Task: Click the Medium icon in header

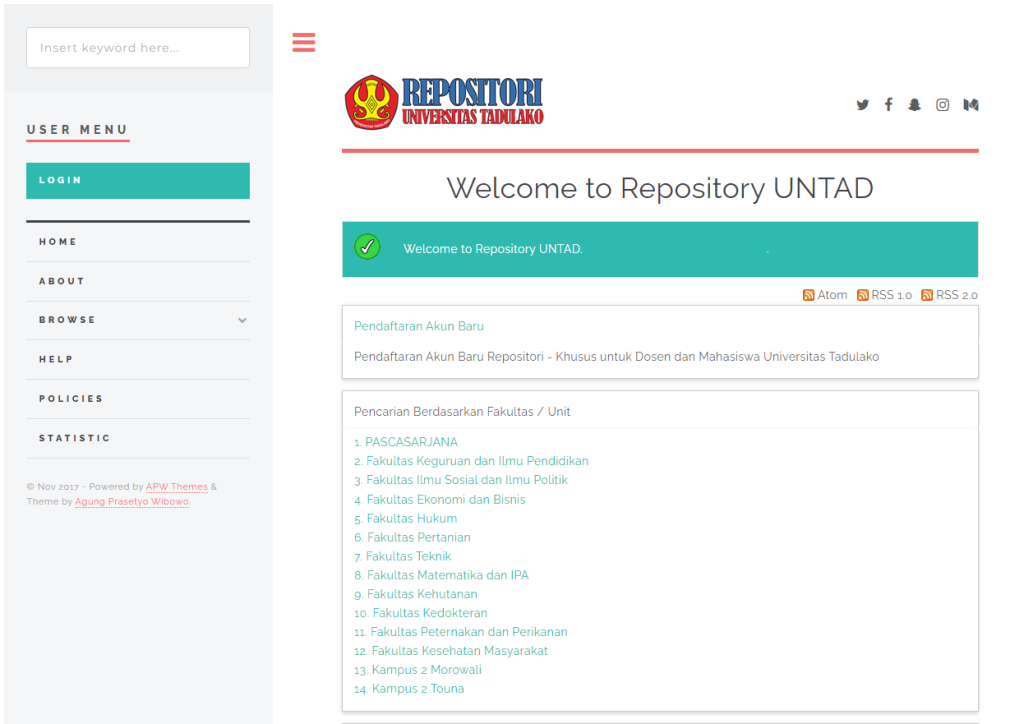Action: pyautogui.click(x=970, y=105)
